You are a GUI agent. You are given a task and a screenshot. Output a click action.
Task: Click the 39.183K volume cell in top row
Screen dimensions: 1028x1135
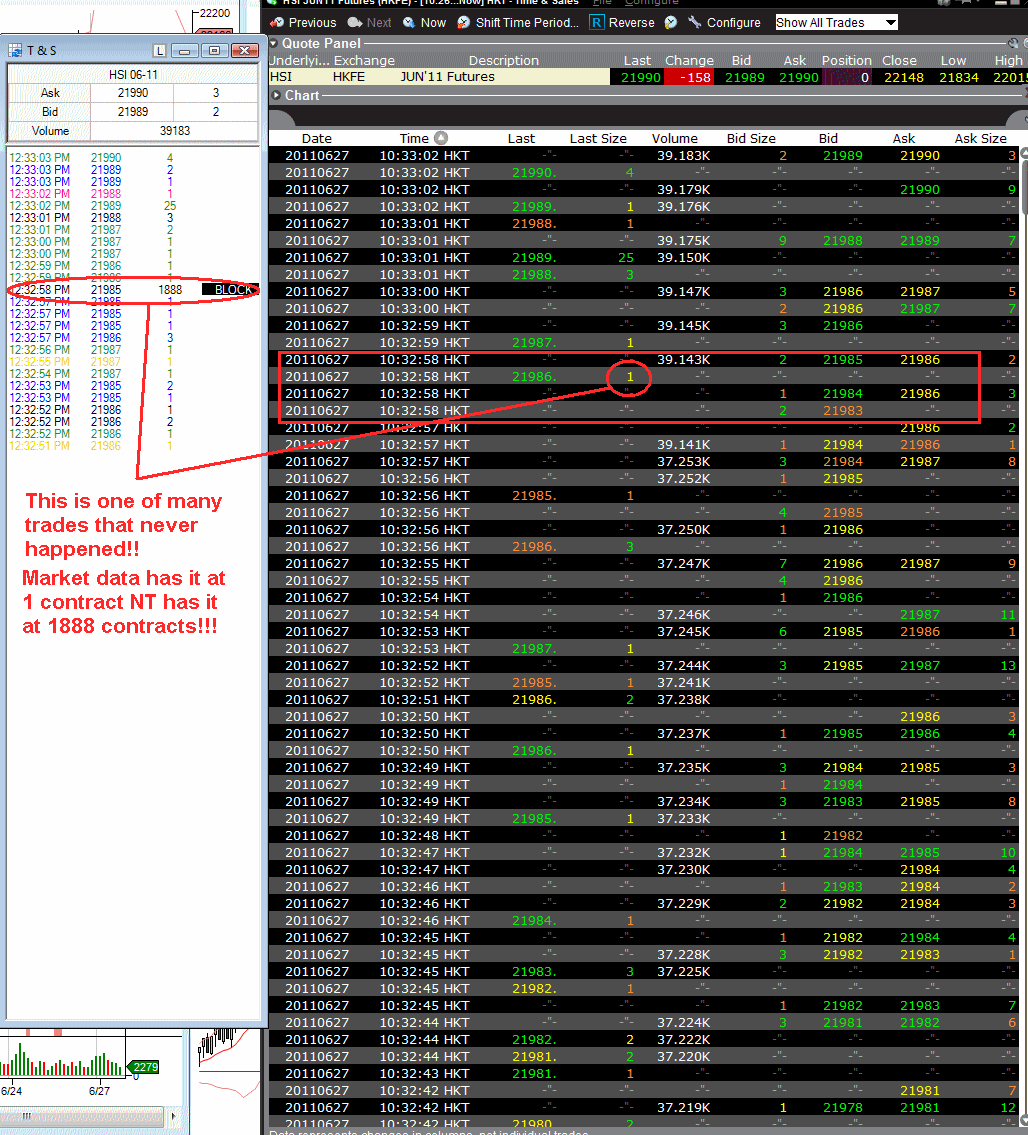pyautogui.click(x=683, y=156)
